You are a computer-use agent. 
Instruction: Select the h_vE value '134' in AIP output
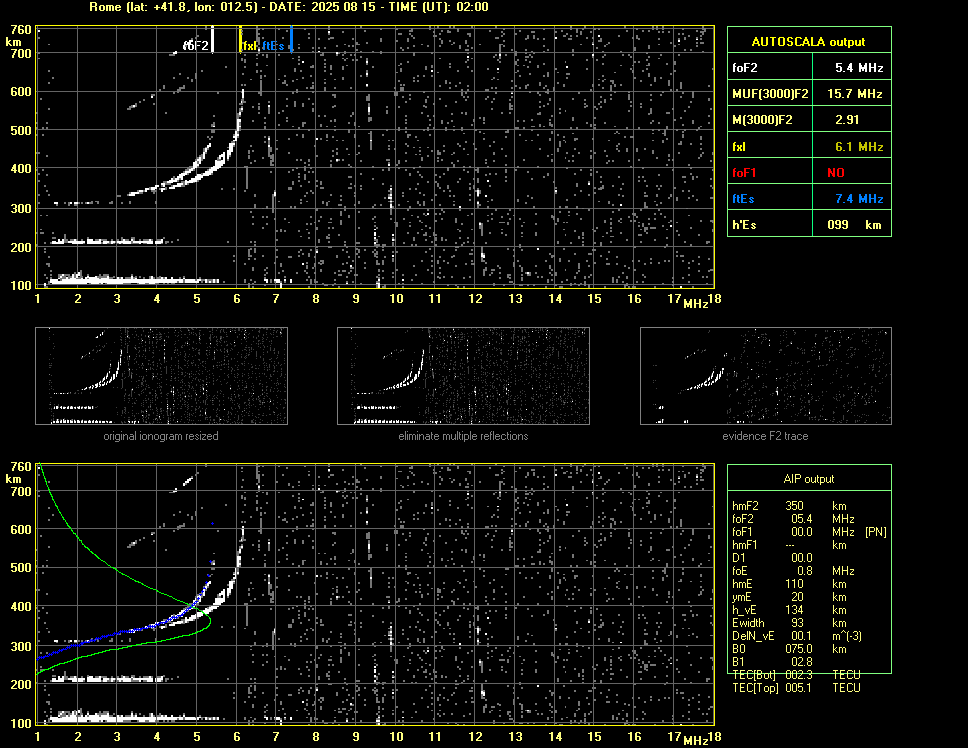794,610
